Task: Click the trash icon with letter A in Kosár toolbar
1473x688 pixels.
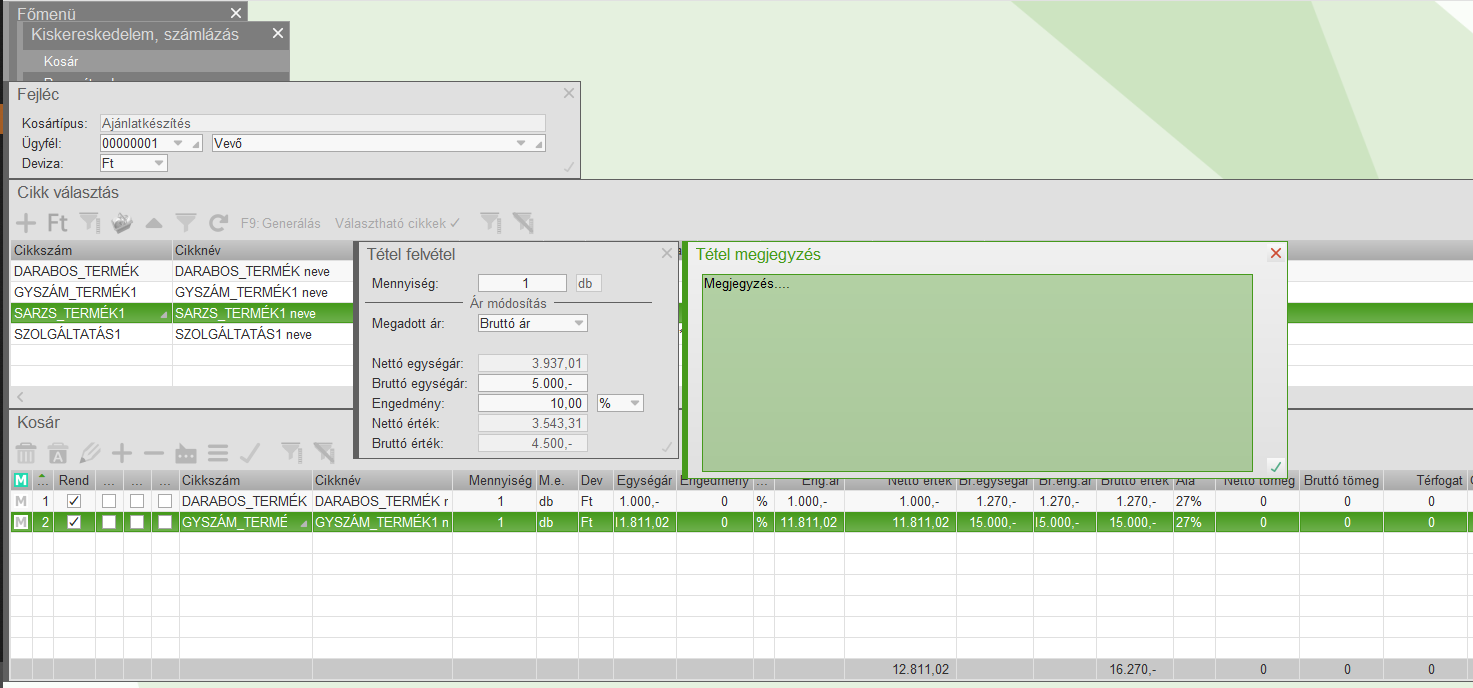Action: (58, 453)
